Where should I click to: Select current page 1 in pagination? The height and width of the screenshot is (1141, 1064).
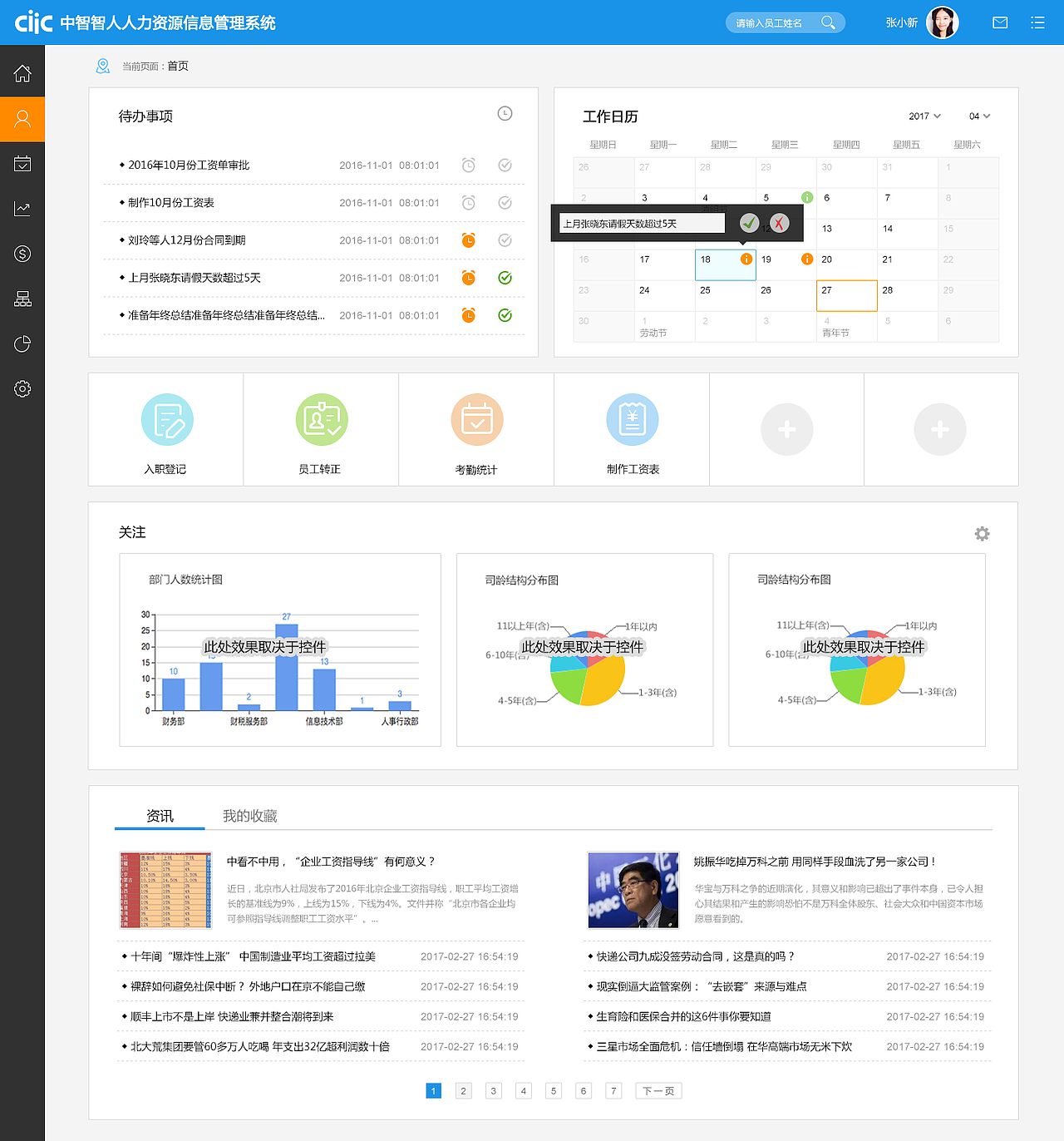tap(434, 1091)
